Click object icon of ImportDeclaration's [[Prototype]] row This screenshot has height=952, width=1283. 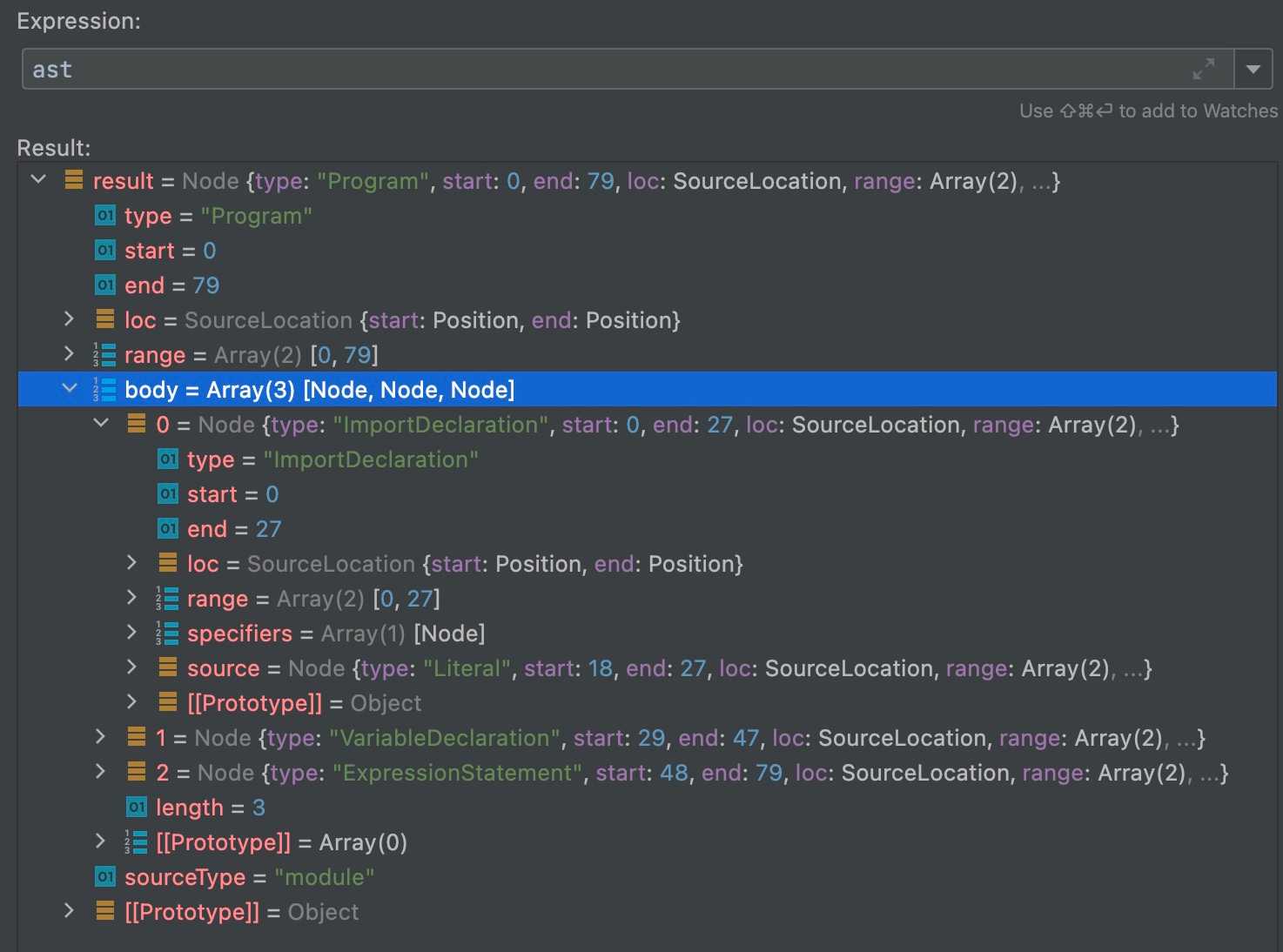point(168,702)
